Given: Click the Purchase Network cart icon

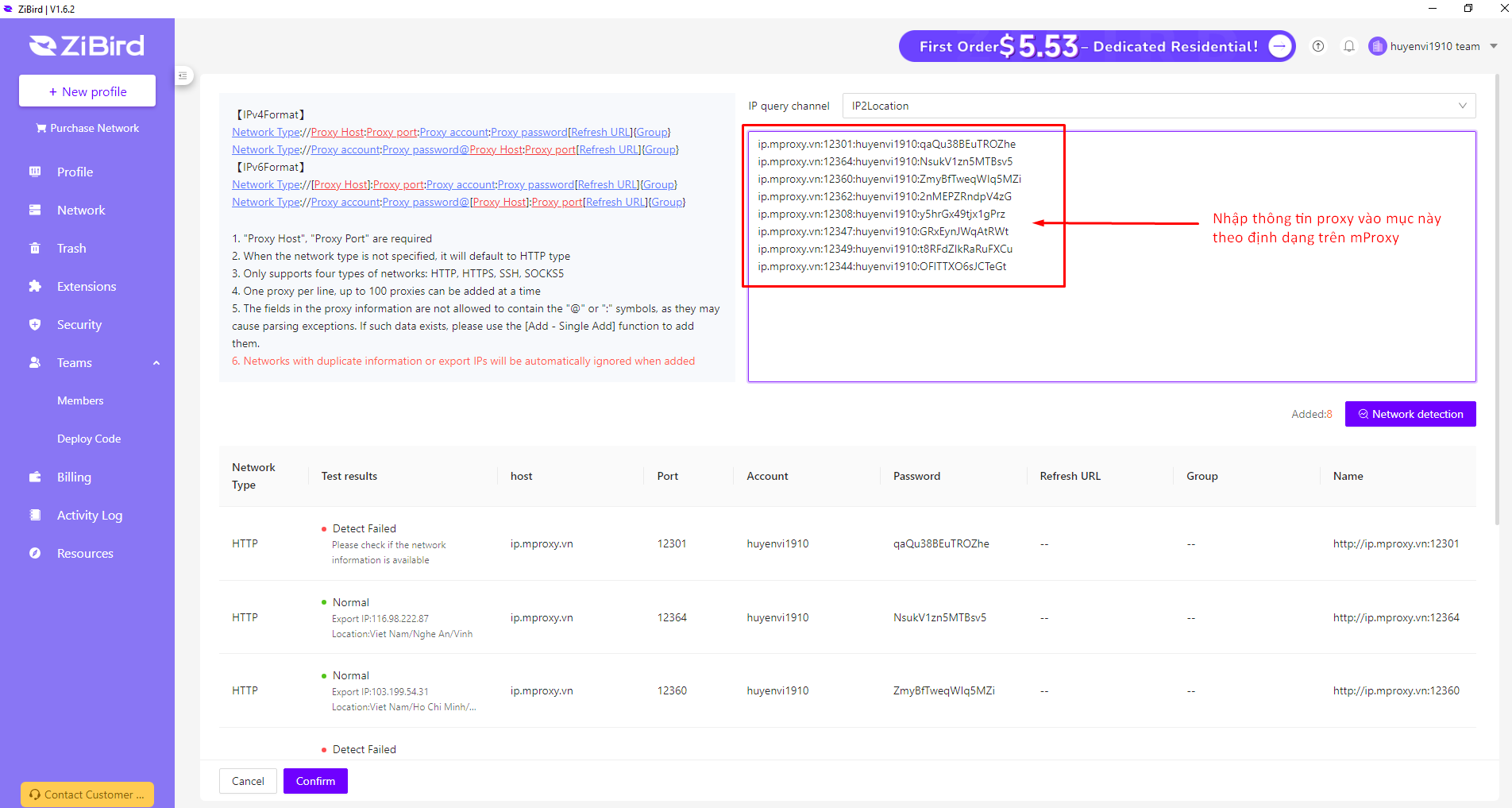Looking at the screenshot, I should point(41,128).
